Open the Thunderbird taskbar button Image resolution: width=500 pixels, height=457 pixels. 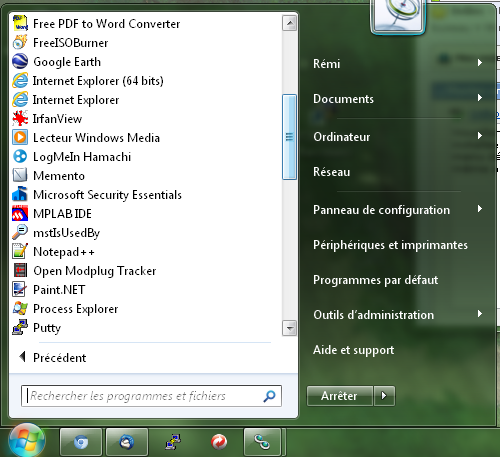click(x=127, y=442)
